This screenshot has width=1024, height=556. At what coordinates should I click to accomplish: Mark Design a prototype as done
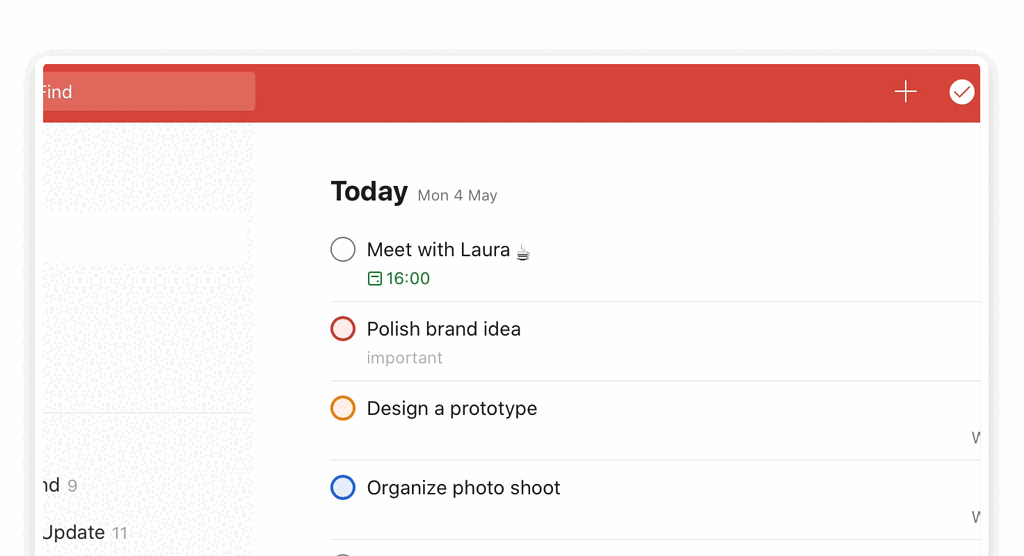343,408
